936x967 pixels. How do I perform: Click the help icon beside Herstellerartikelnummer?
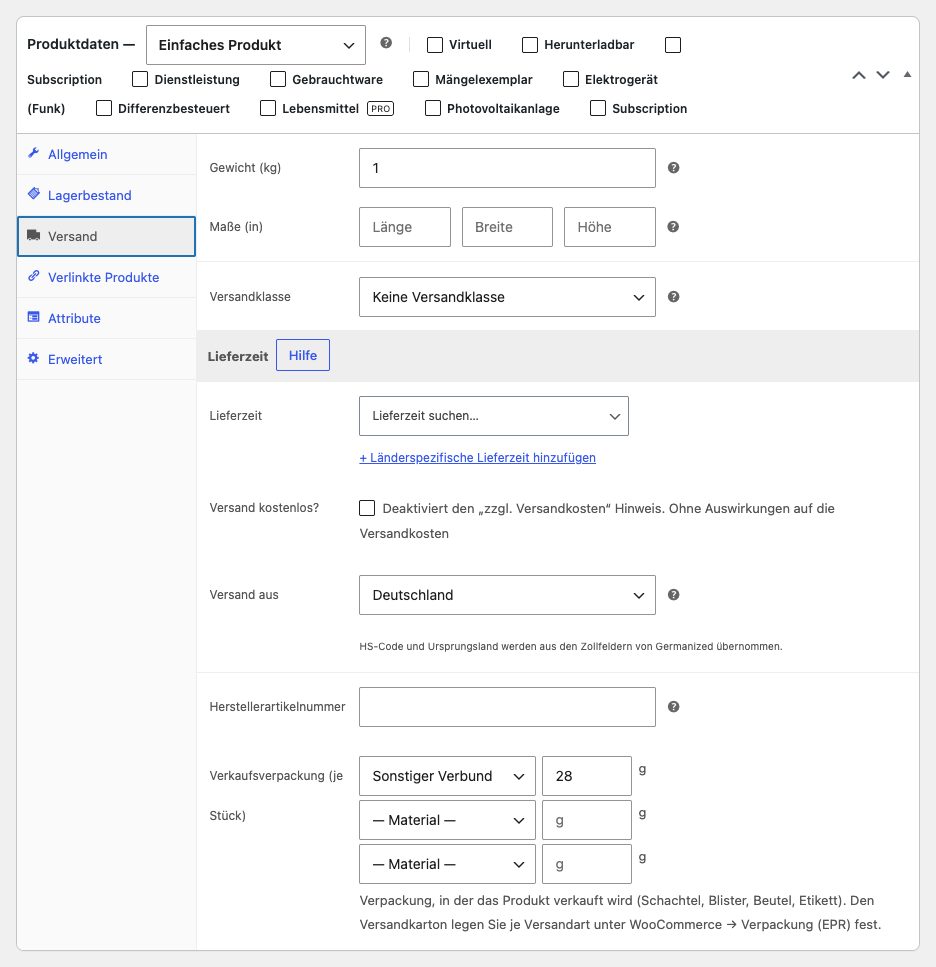pyautogui.click(x=673, y=707)
